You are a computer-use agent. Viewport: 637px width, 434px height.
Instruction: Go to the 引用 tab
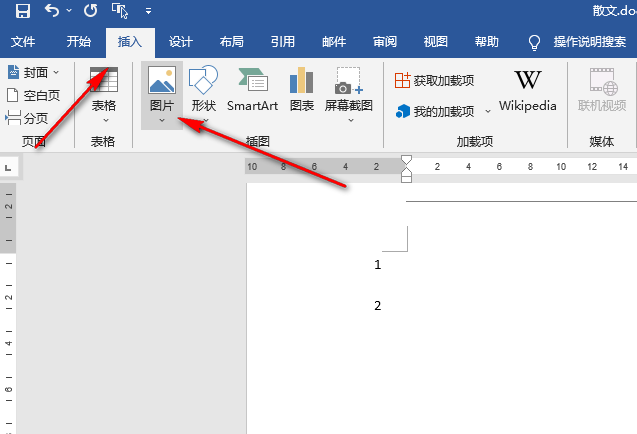[x=283, y=41]
